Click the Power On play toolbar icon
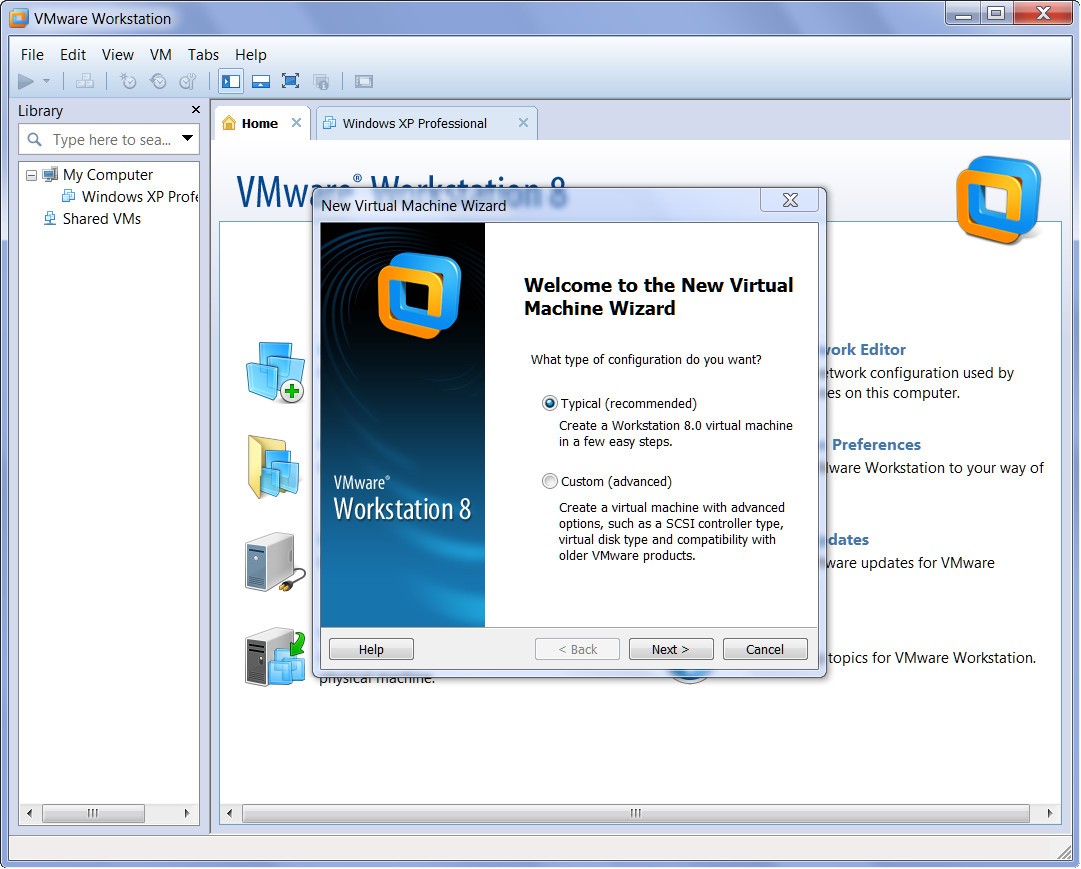The height and width of the screenshot is (869, 1081). click(x=26, y=81)
